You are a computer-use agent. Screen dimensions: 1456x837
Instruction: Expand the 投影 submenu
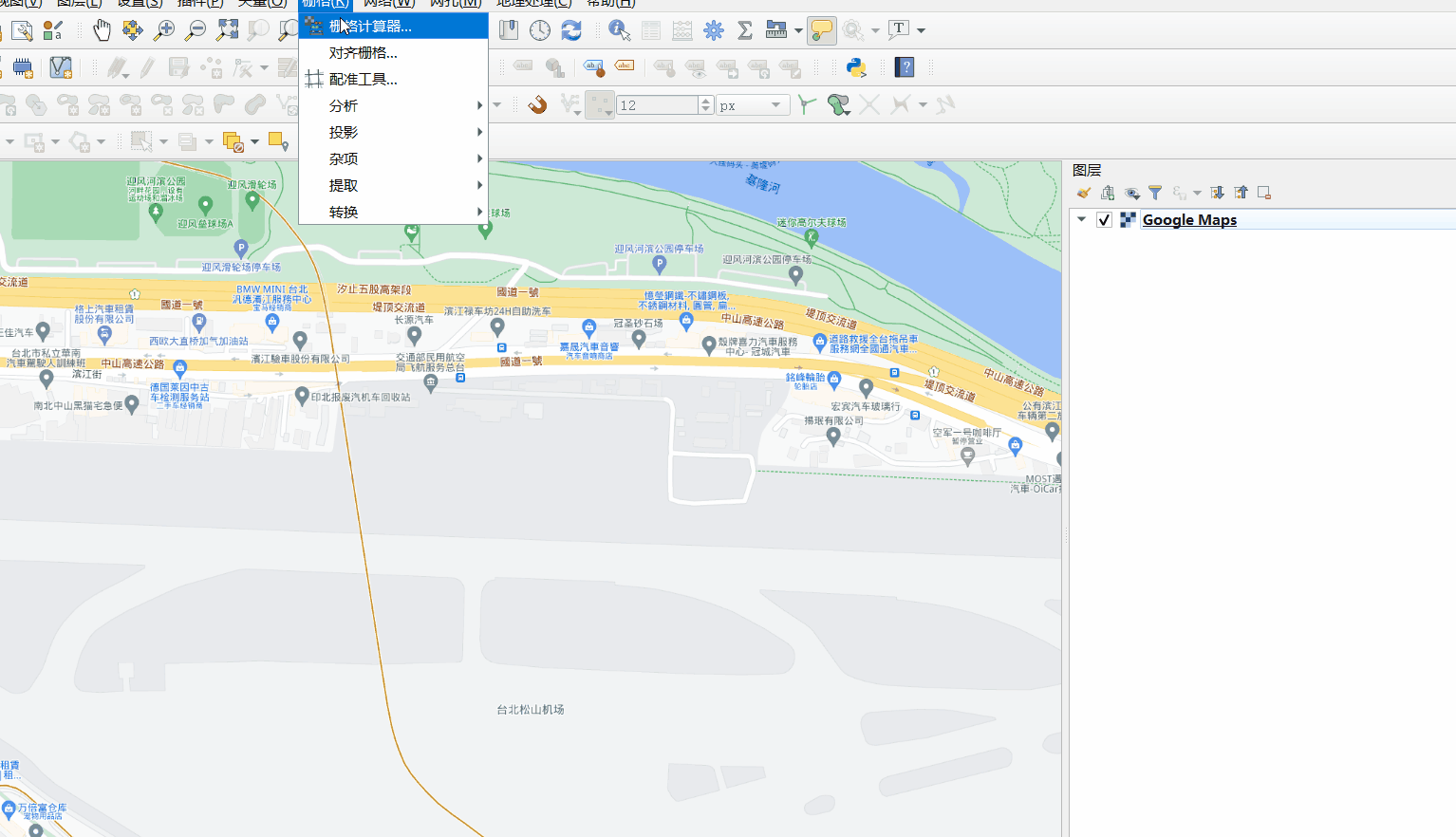coord(393,132)
